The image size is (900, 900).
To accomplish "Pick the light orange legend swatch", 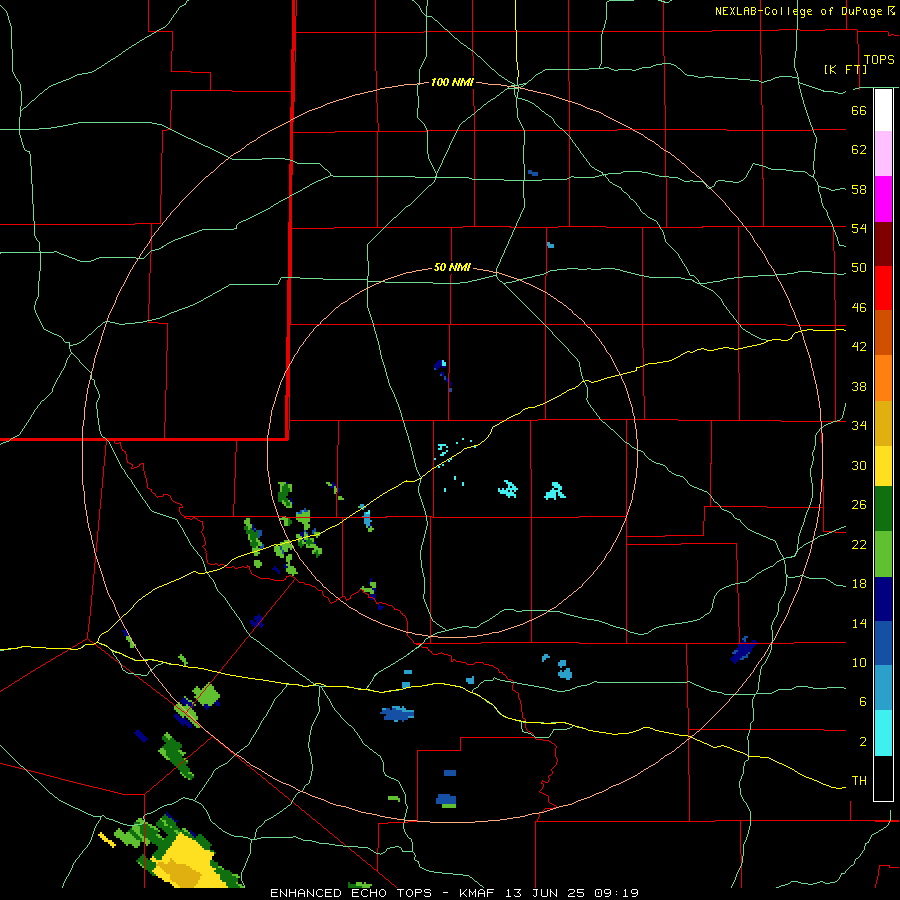I will 883,378.
